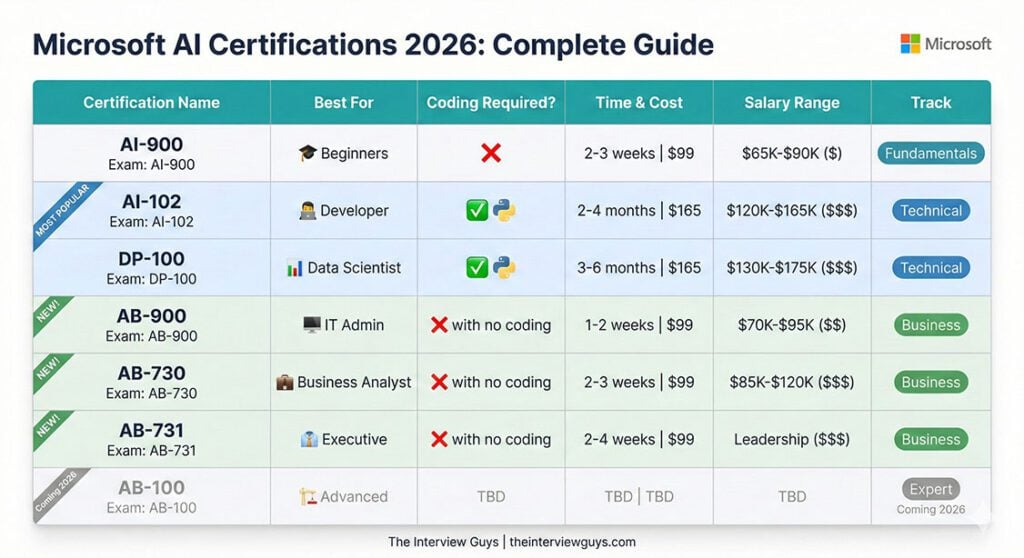Click the red X in the AI-900 row
The height and width of the screenshot is (558, 1024).
click(490, 153)
